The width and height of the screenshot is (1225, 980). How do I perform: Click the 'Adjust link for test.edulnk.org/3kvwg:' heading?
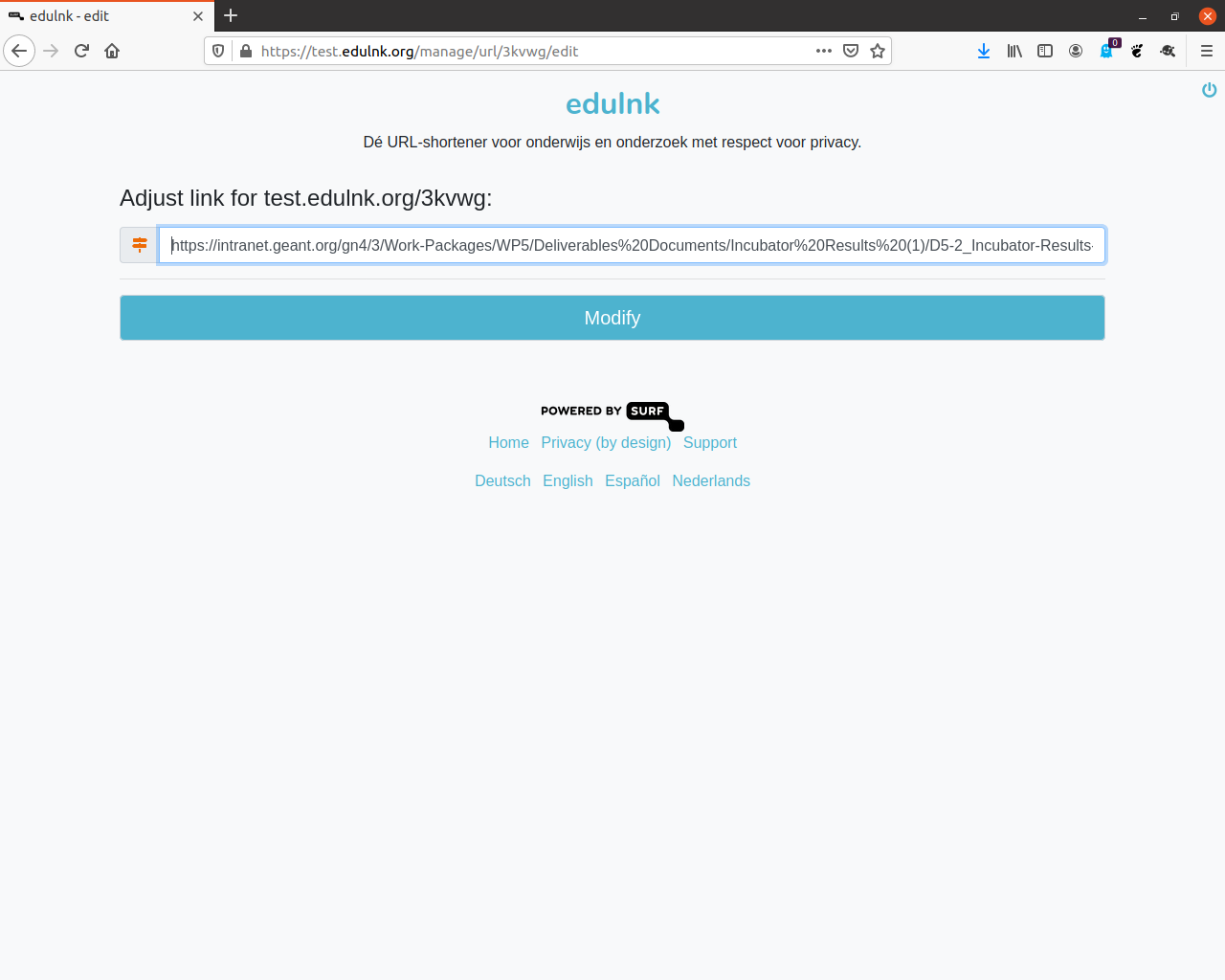(x=306, y=198)
